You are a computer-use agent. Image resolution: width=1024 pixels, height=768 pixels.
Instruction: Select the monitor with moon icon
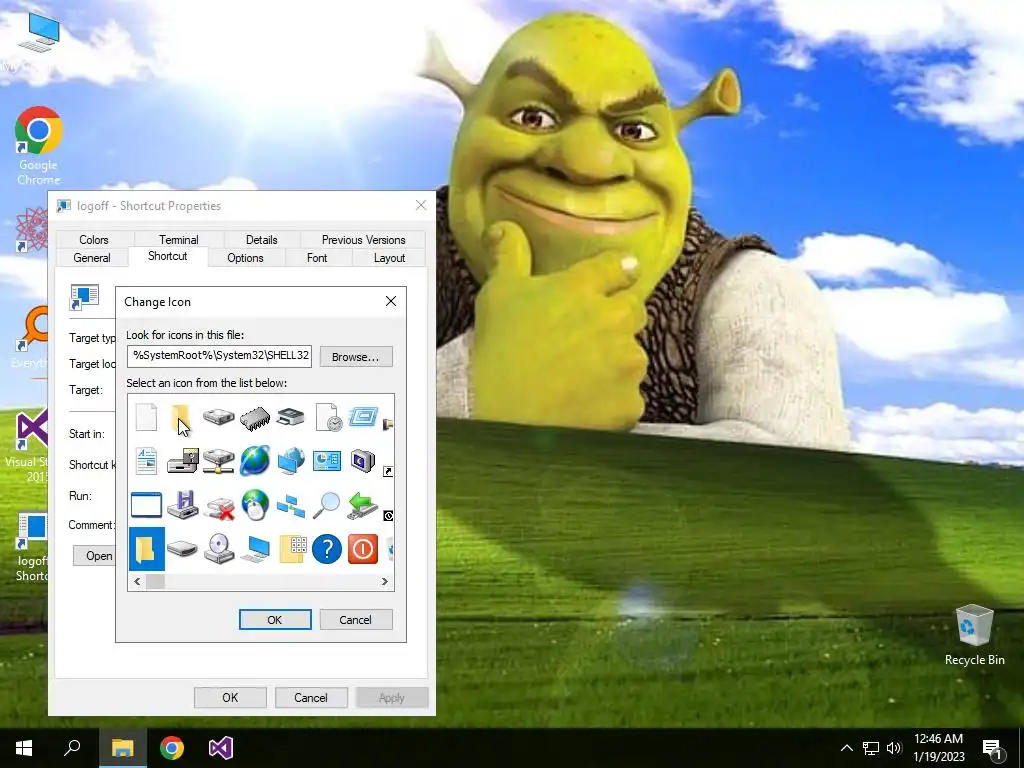pos(362,461)
